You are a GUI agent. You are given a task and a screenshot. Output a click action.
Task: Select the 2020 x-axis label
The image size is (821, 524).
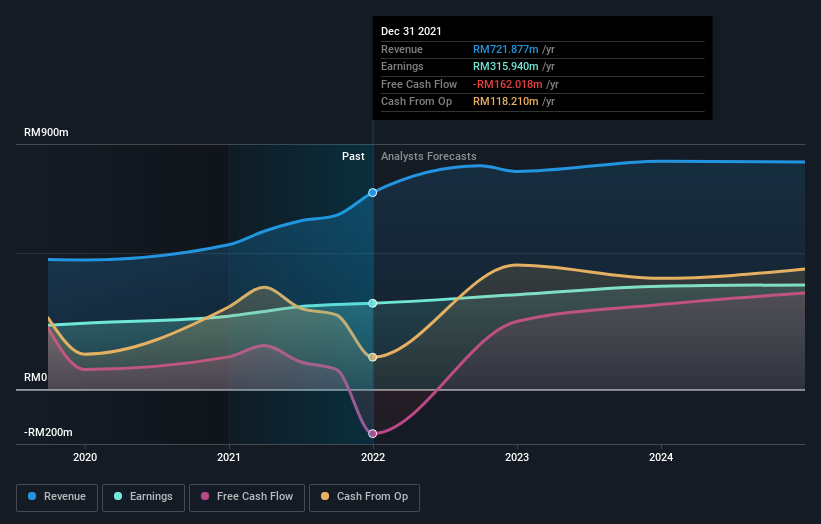85,457
